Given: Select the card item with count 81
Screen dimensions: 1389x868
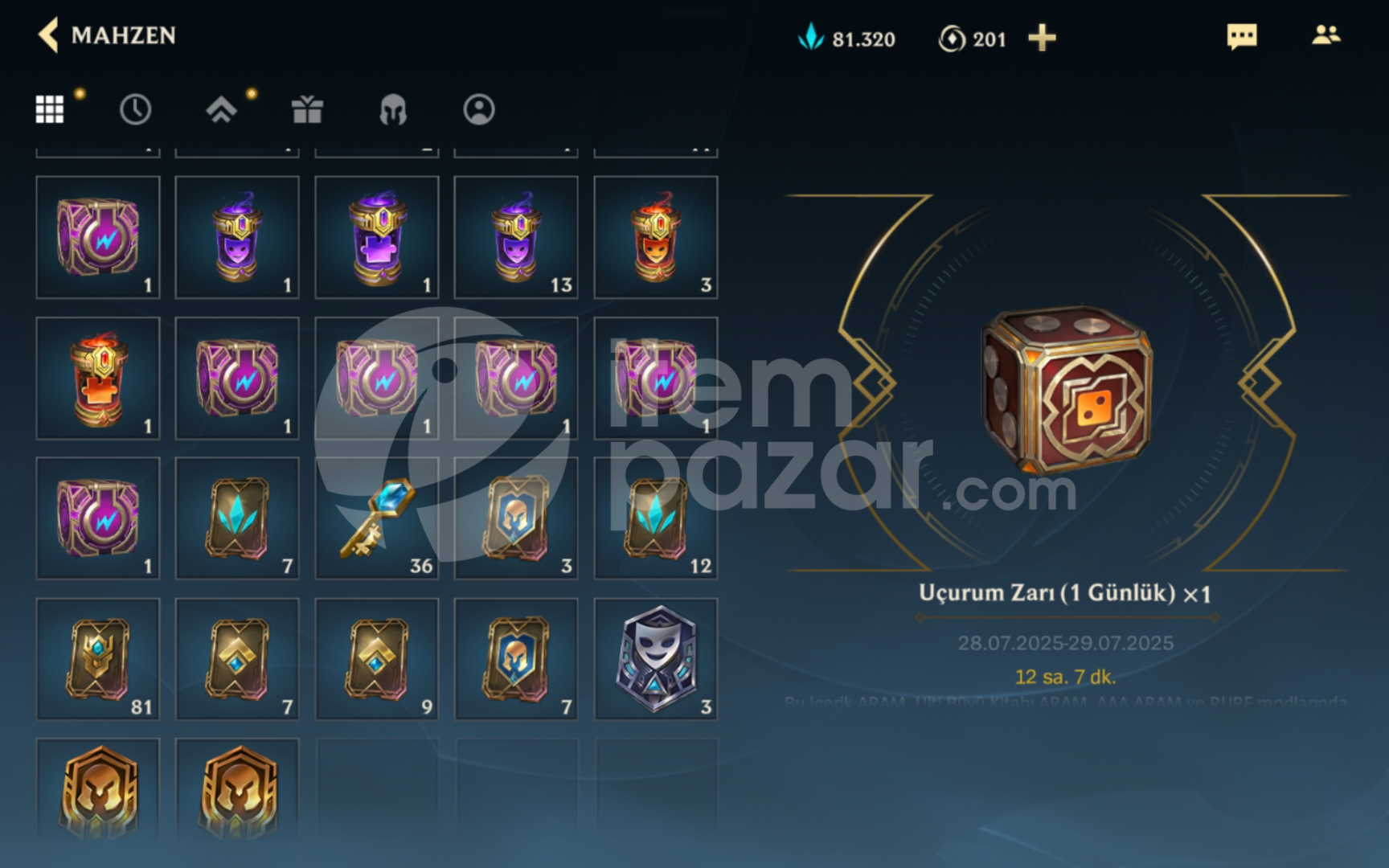Looking at the screenshot, I should coord(98,659).
